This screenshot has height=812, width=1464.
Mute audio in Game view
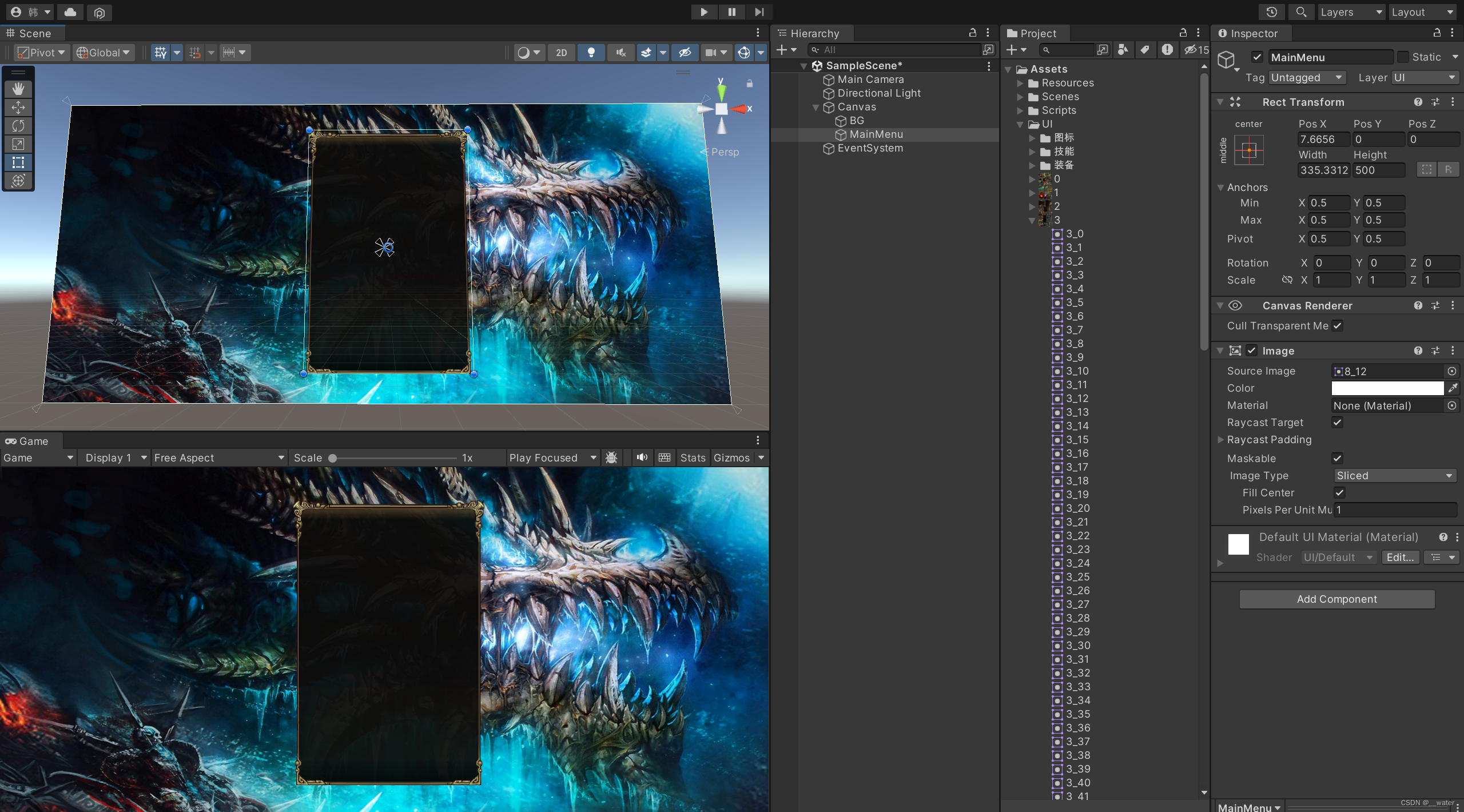click(642, 457)
